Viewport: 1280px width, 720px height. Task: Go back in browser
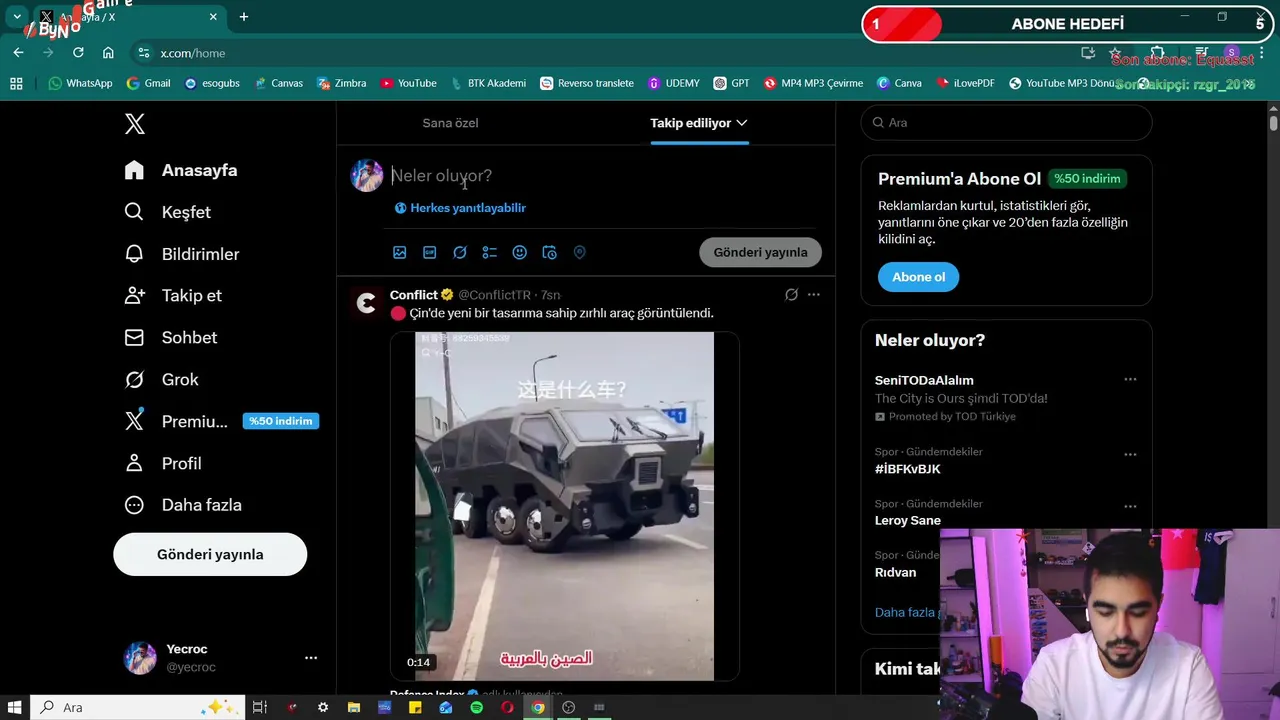coord(18,53)
